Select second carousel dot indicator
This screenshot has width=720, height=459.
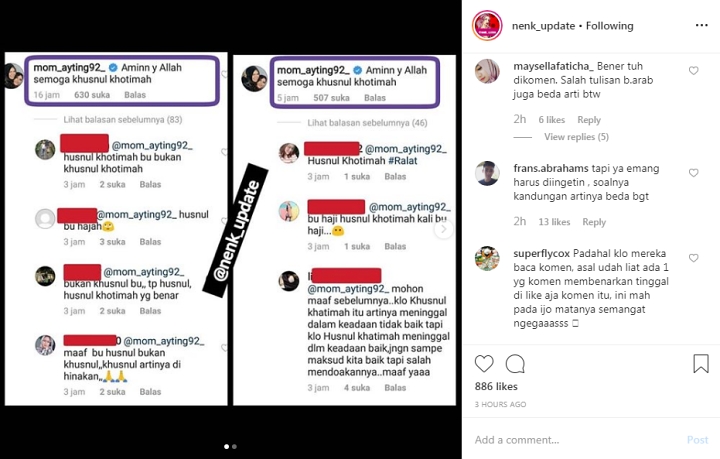(235, 446)
